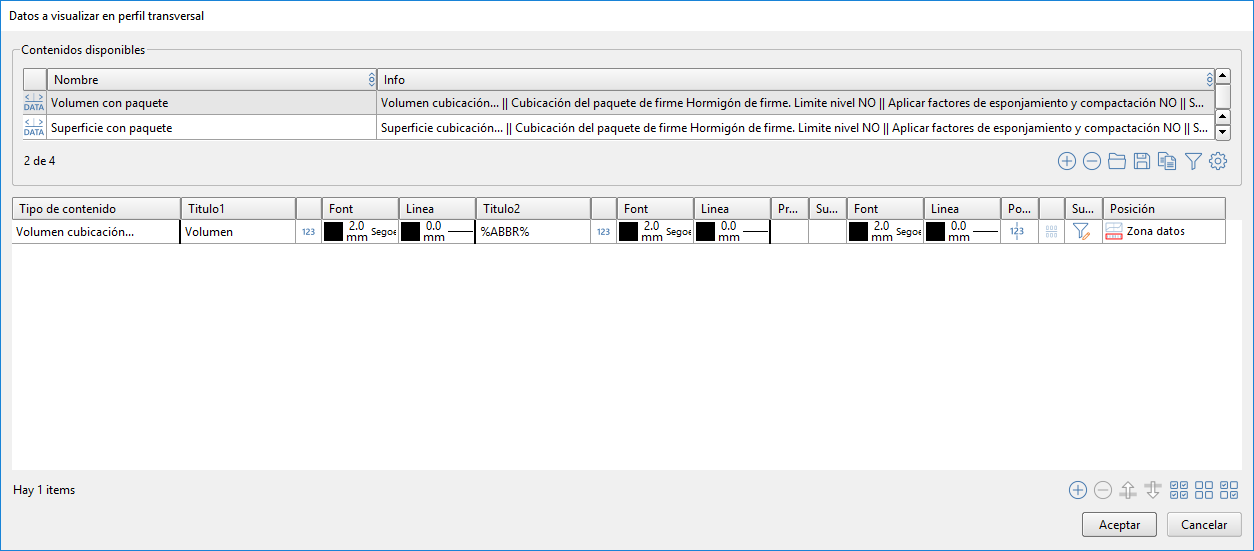Click Posición column header
Screen dimensions: 1254x551
click(x=1164, y=208)
